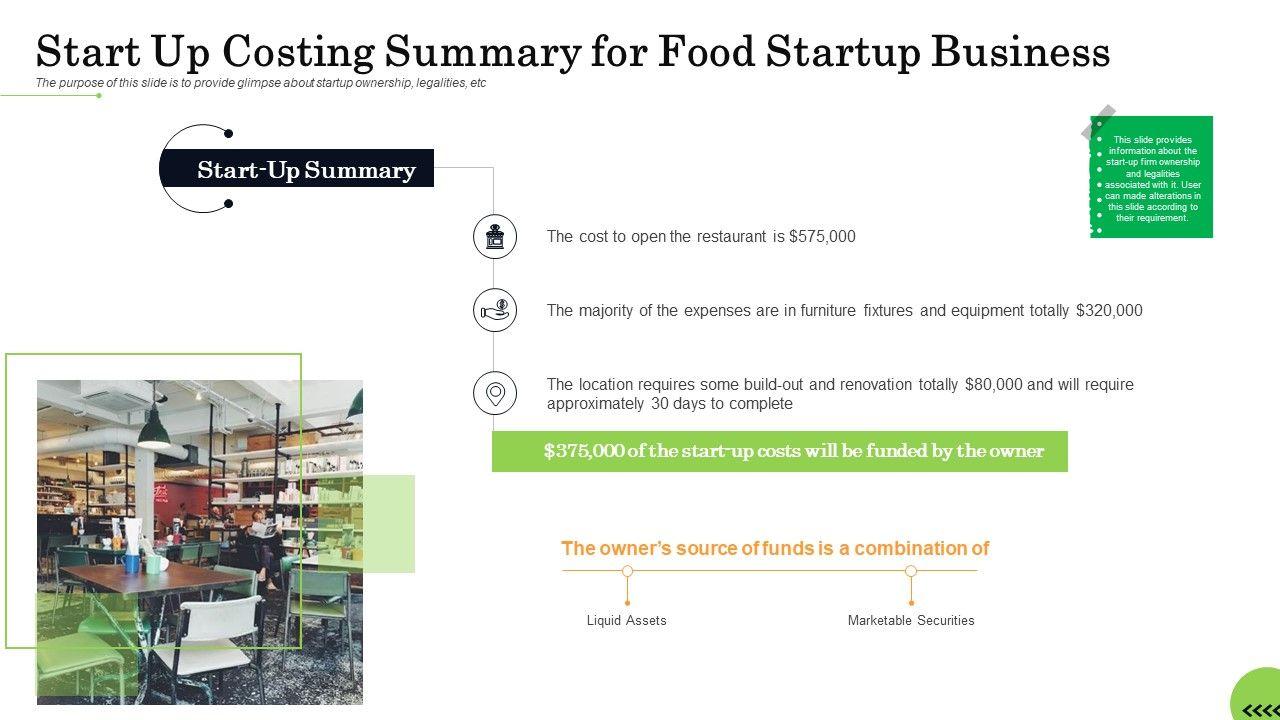
Task: Select the Marketable Securities circle marker
Action: tap(911, 571)
